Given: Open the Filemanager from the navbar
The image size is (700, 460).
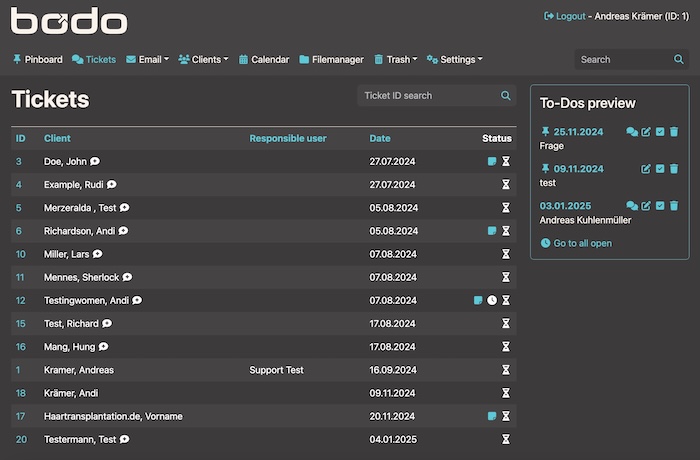Looking at the screenshot, I should point(331,60).
